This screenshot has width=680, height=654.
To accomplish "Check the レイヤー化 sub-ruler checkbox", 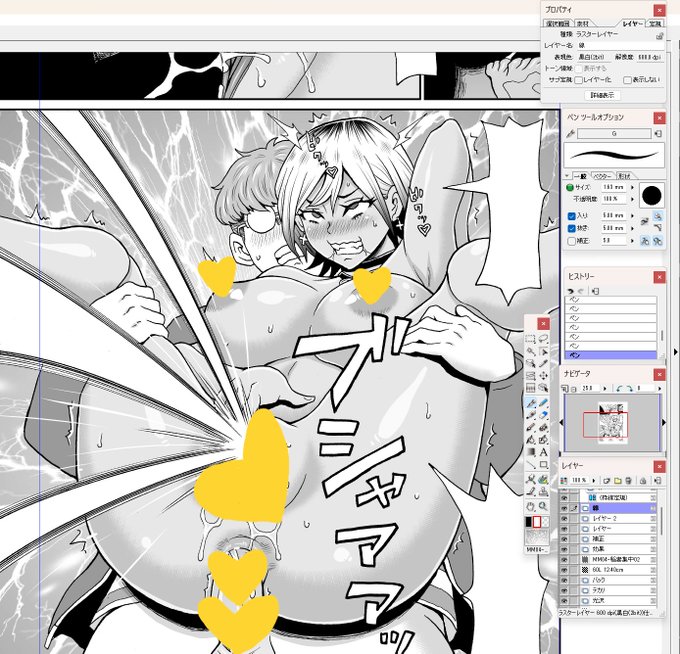I will pos(579,80).
